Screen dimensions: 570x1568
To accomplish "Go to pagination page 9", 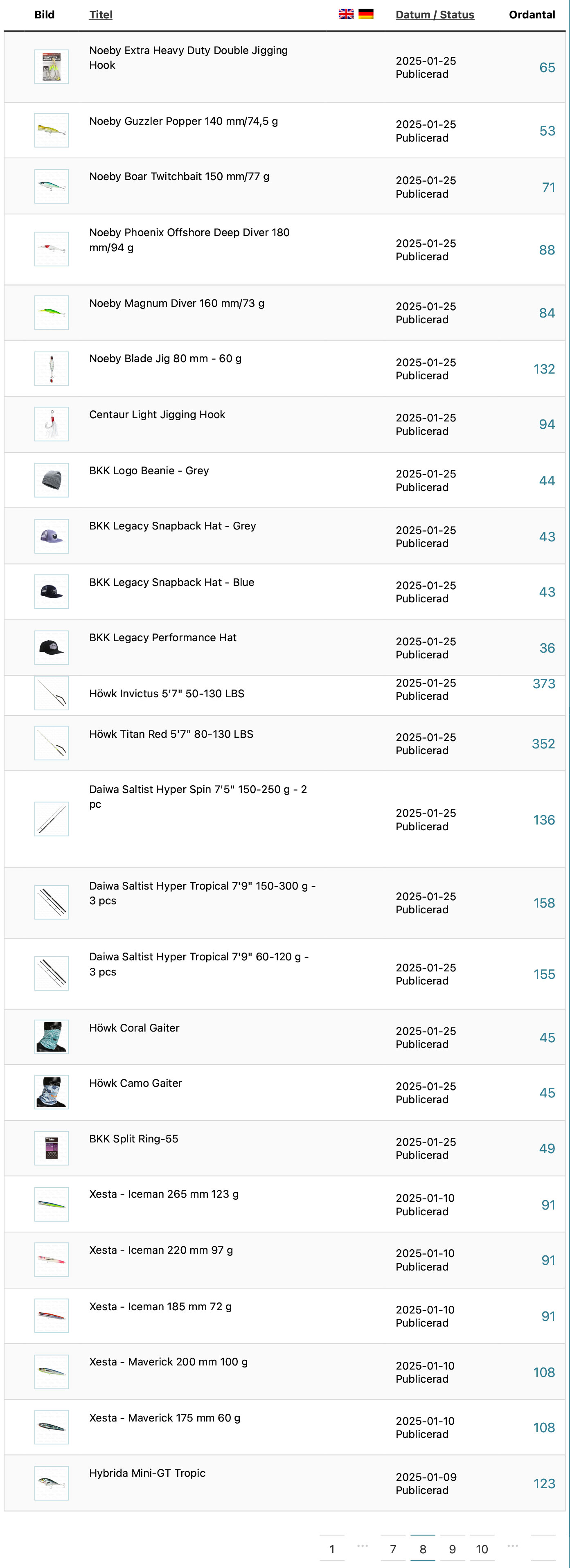I will point(453,1548).
